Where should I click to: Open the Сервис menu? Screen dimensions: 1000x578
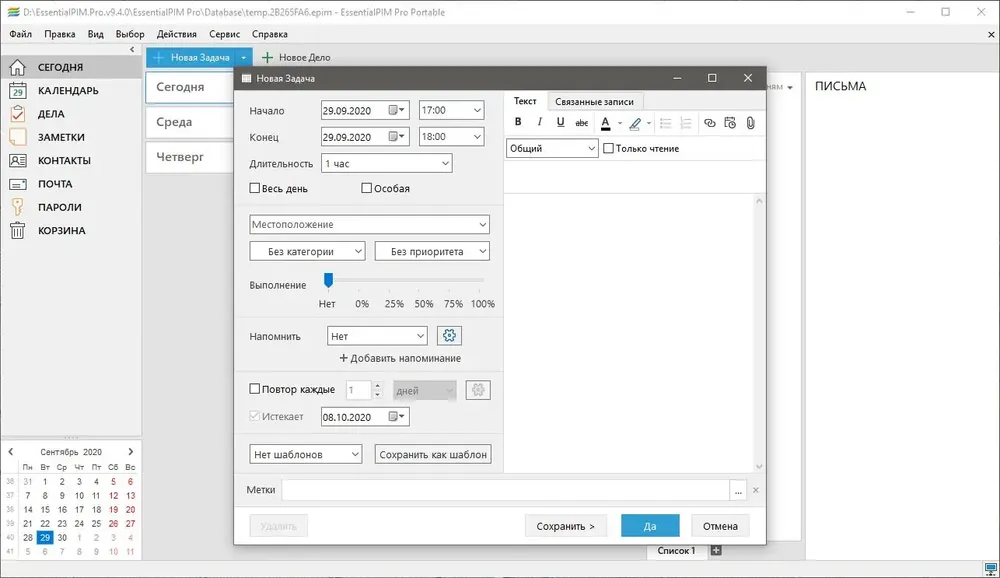pyautogui.click(x=224, y=34)
